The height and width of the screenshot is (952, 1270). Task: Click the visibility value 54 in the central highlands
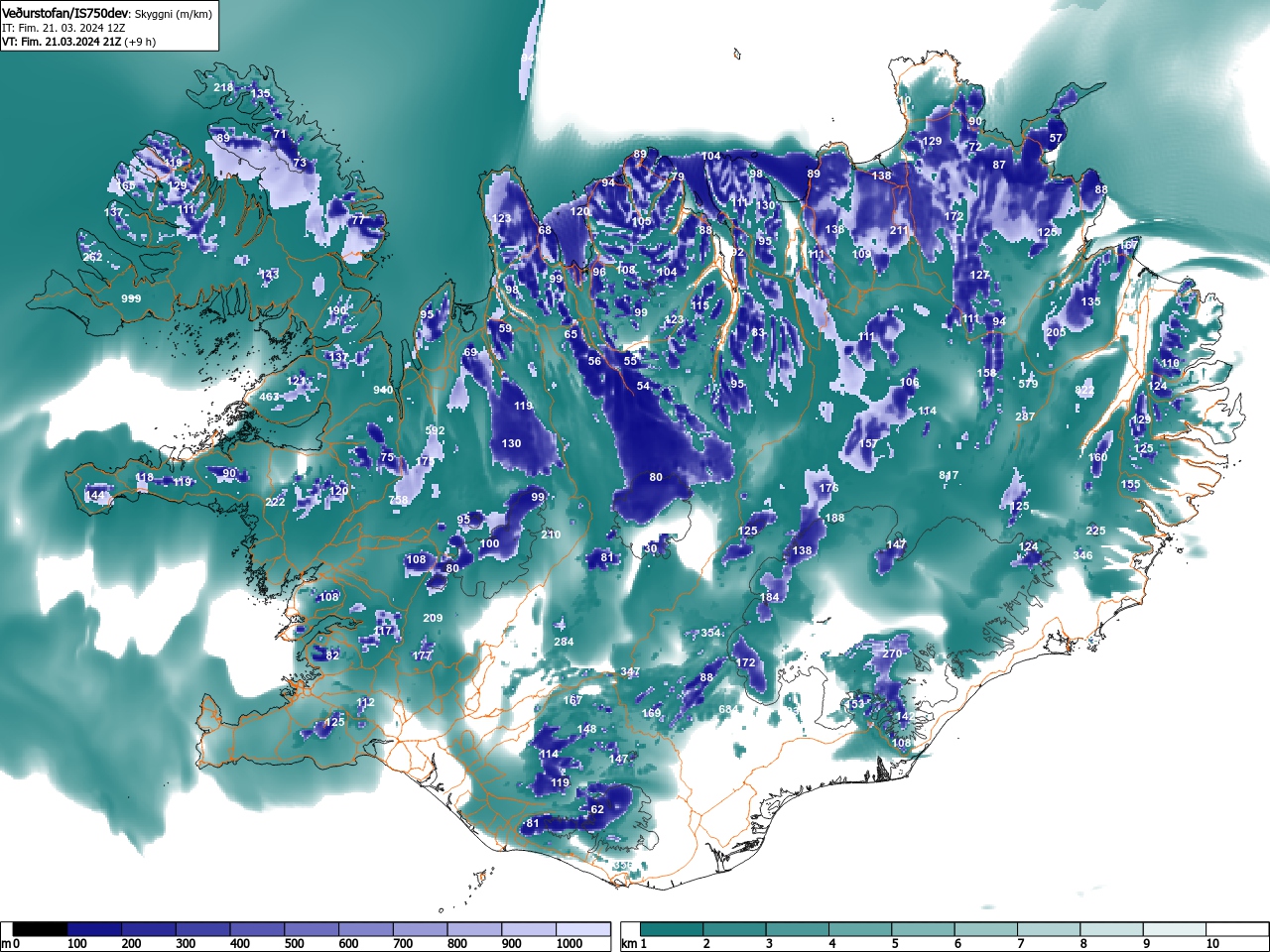pyautogui.click(x=643, y=386)
